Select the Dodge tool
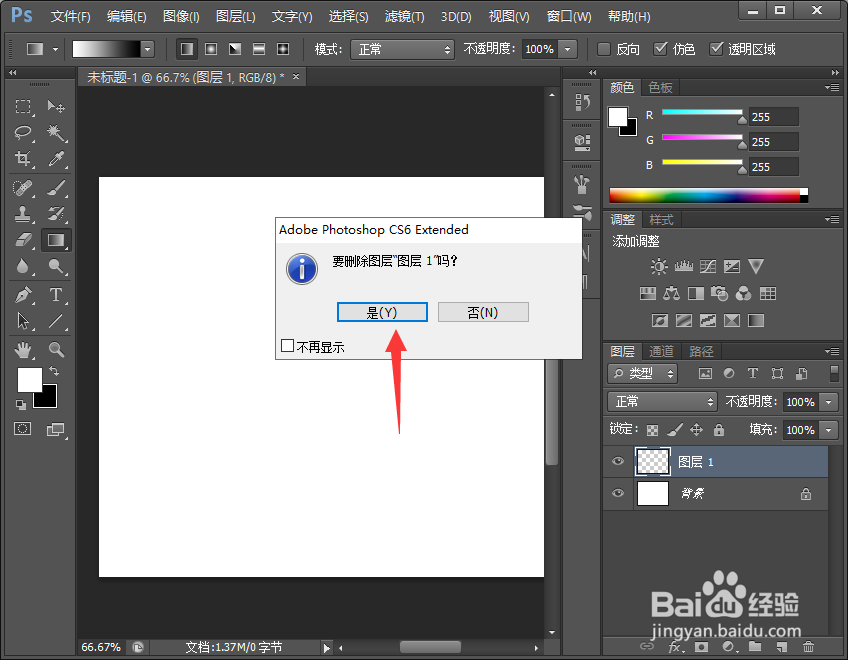Screen dimensions: 848x660 (x=56, y=266)
